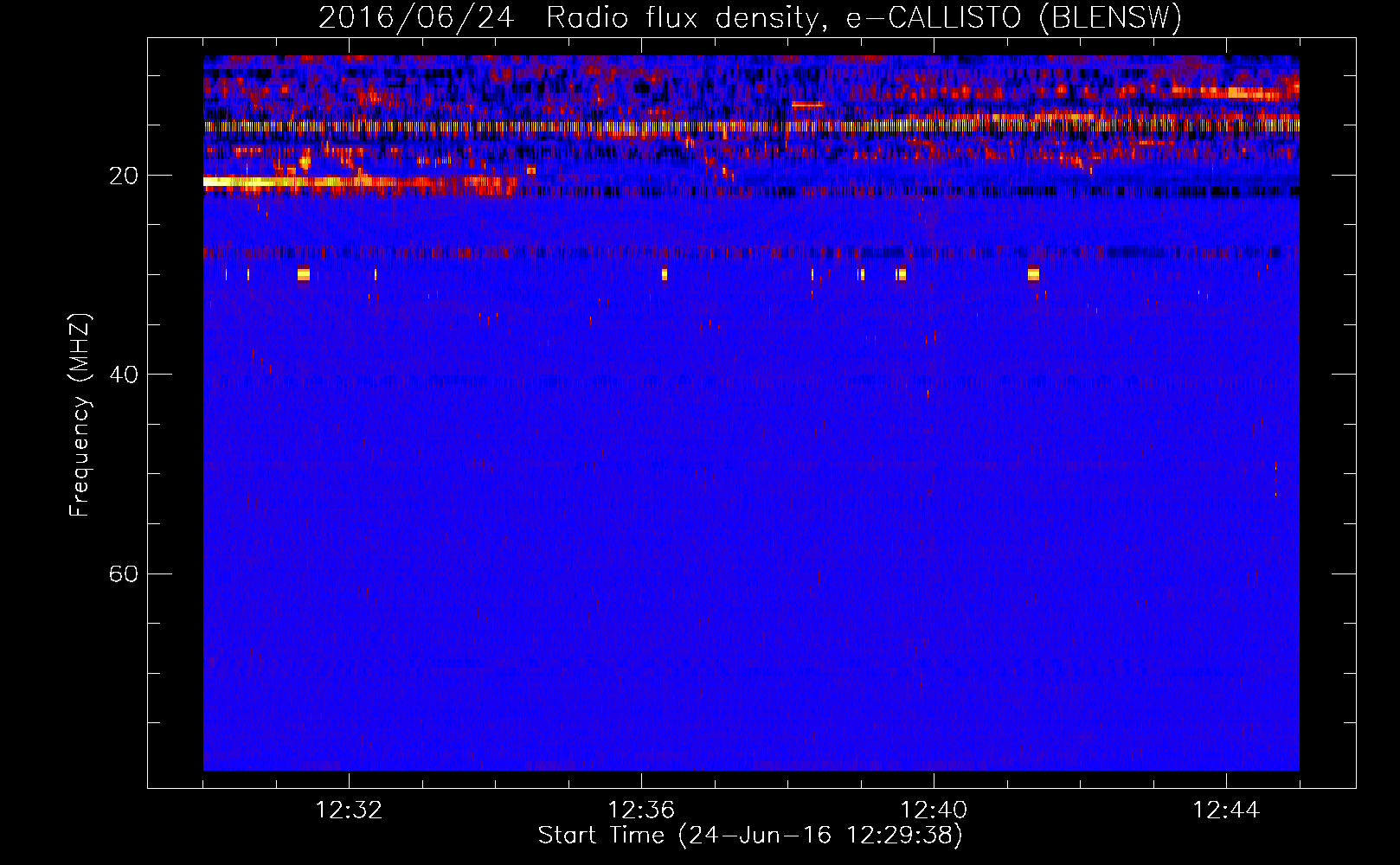Click the 12:36 time tick label
1400x865 pixels.
641,811
